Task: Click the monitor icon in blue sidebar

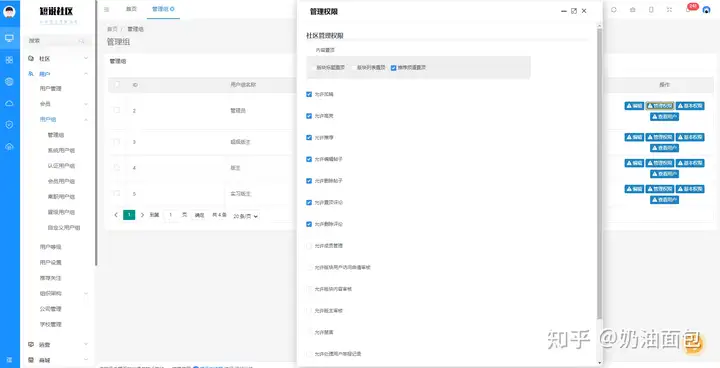Action: (9, 38)
